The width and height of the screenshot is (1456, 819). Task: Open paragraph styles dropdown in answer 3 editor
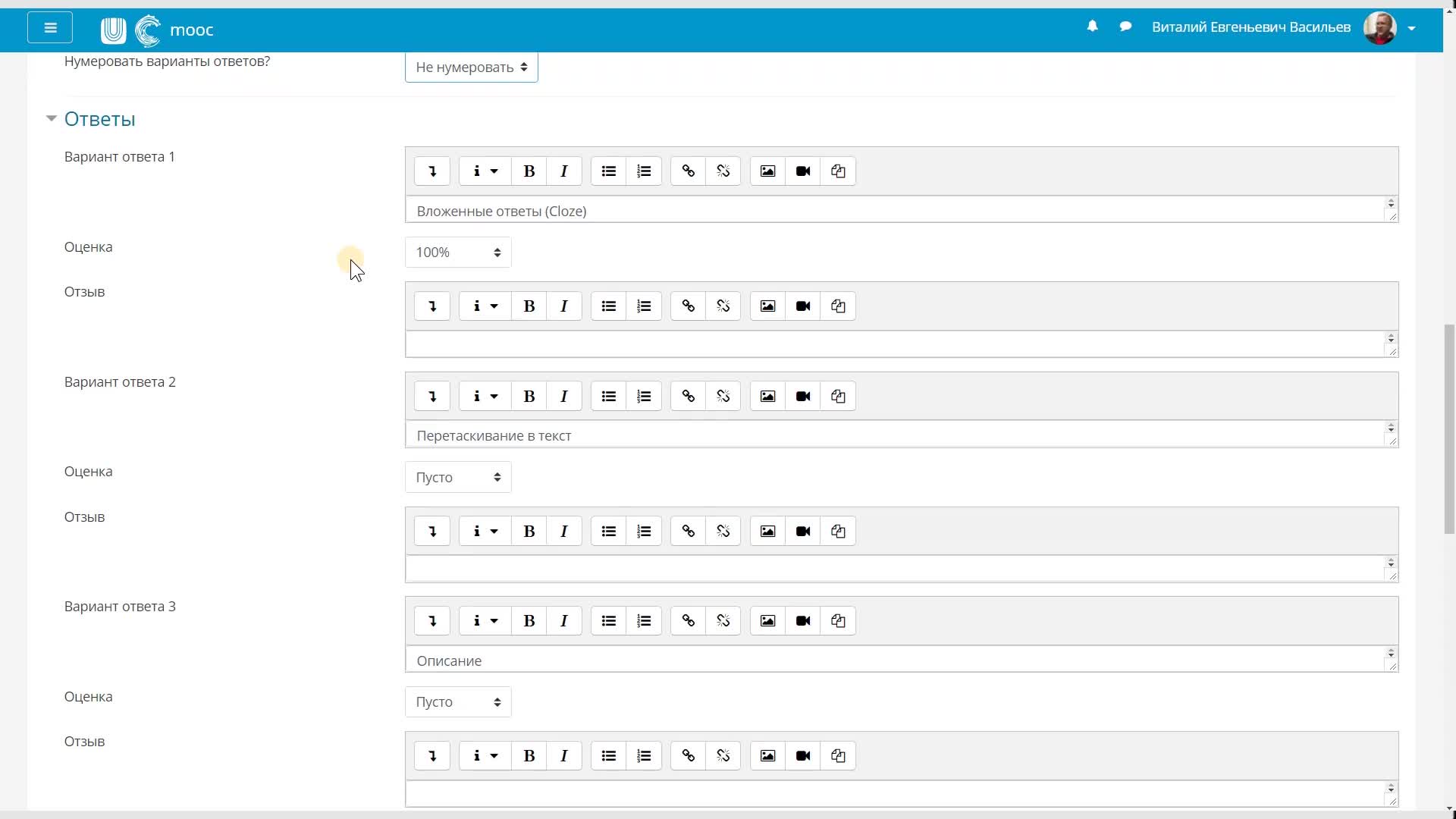485,621
